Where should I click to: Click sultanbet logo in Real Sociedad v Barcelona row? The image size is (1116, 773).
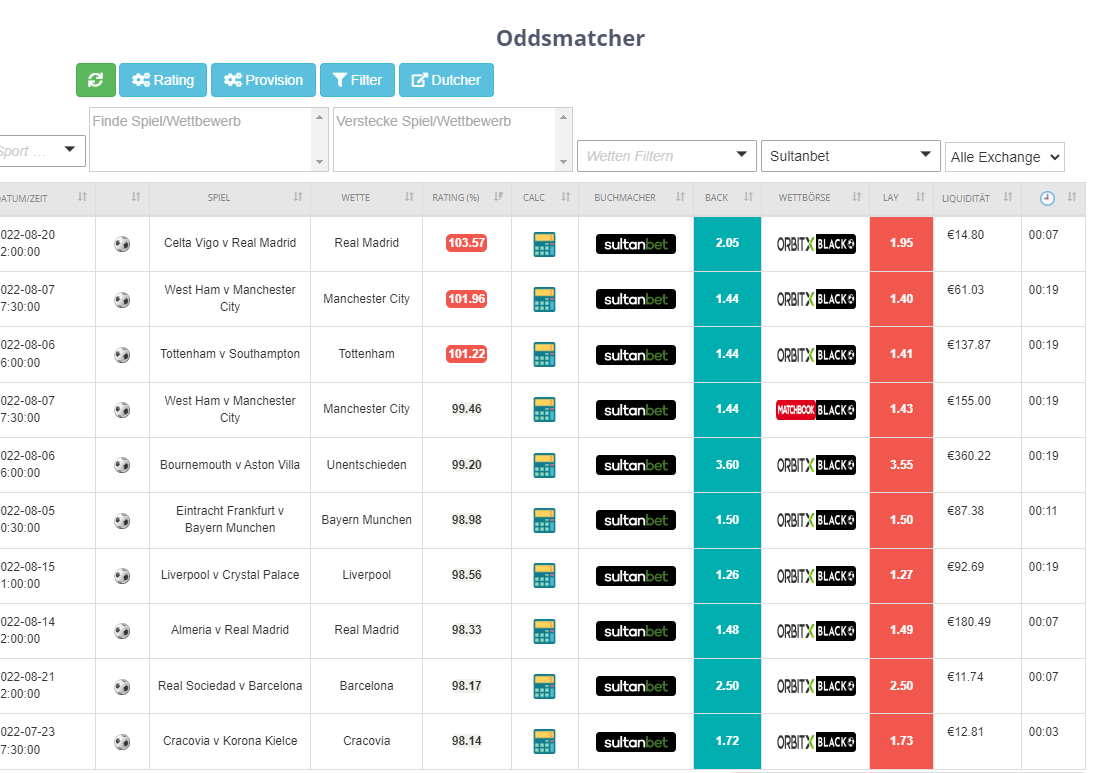(635, 686)
